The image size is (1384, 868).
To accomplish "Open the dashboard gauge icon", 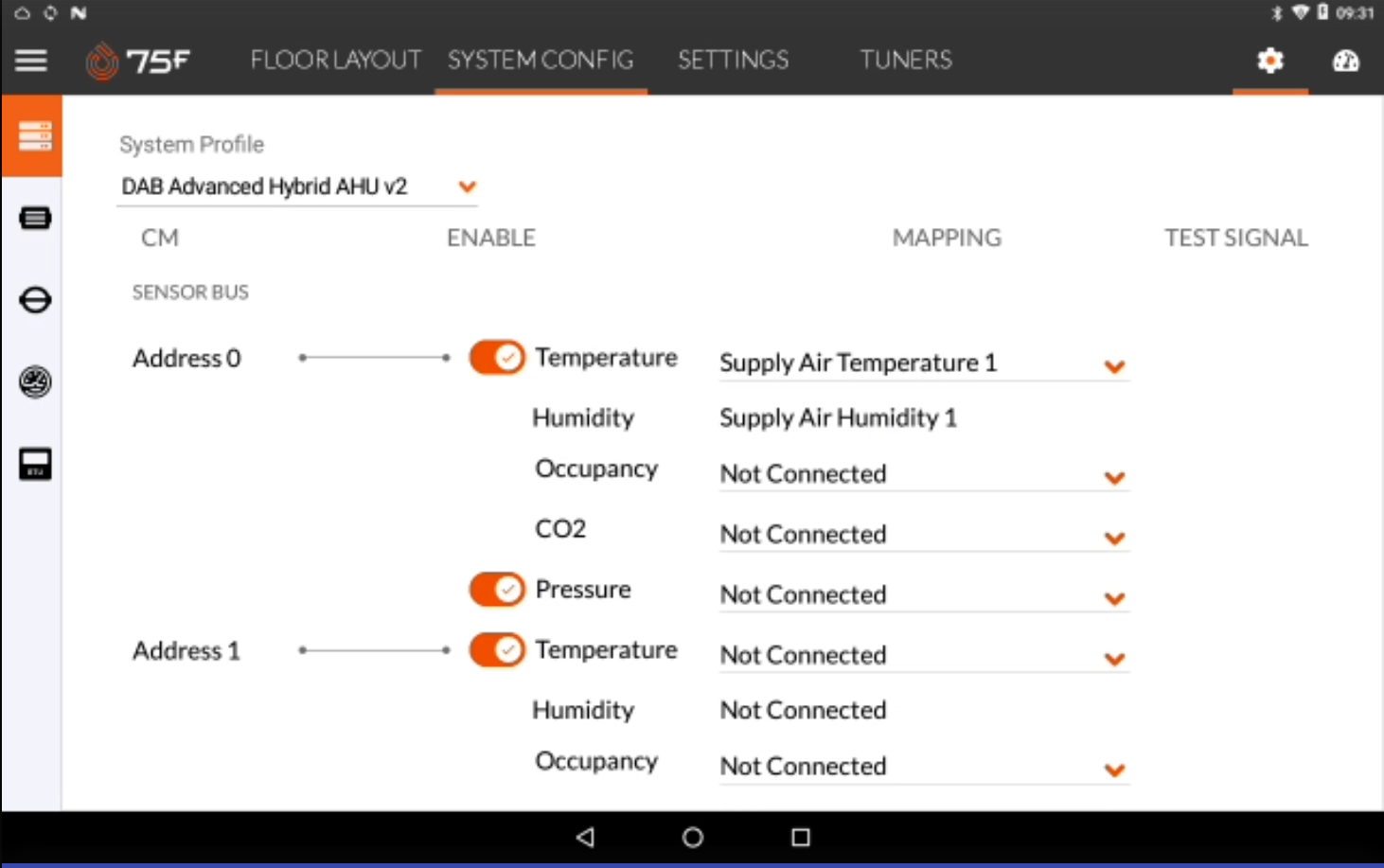I will pos(1345,61).
